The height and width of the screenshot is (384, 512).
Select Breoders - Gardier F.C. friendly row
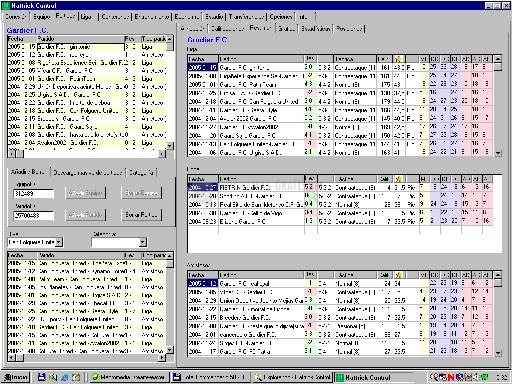point(340,317)
